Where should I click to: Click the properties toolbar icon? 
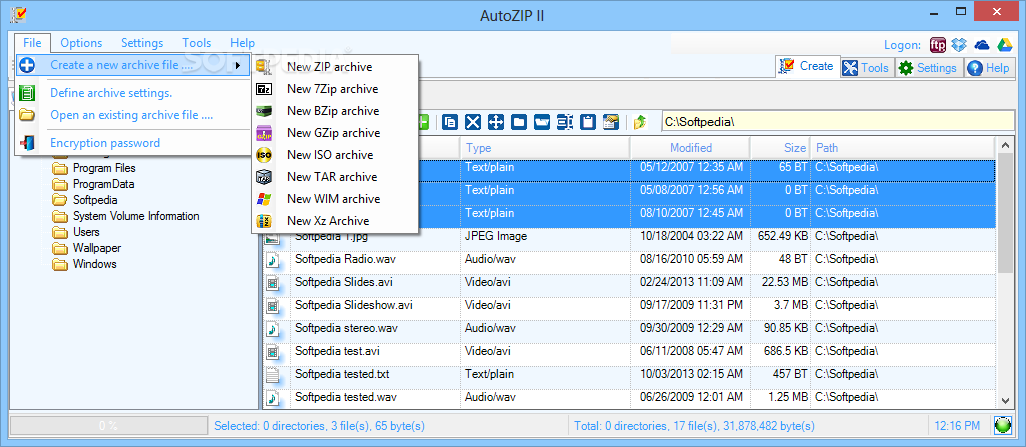tap(610, 122)
